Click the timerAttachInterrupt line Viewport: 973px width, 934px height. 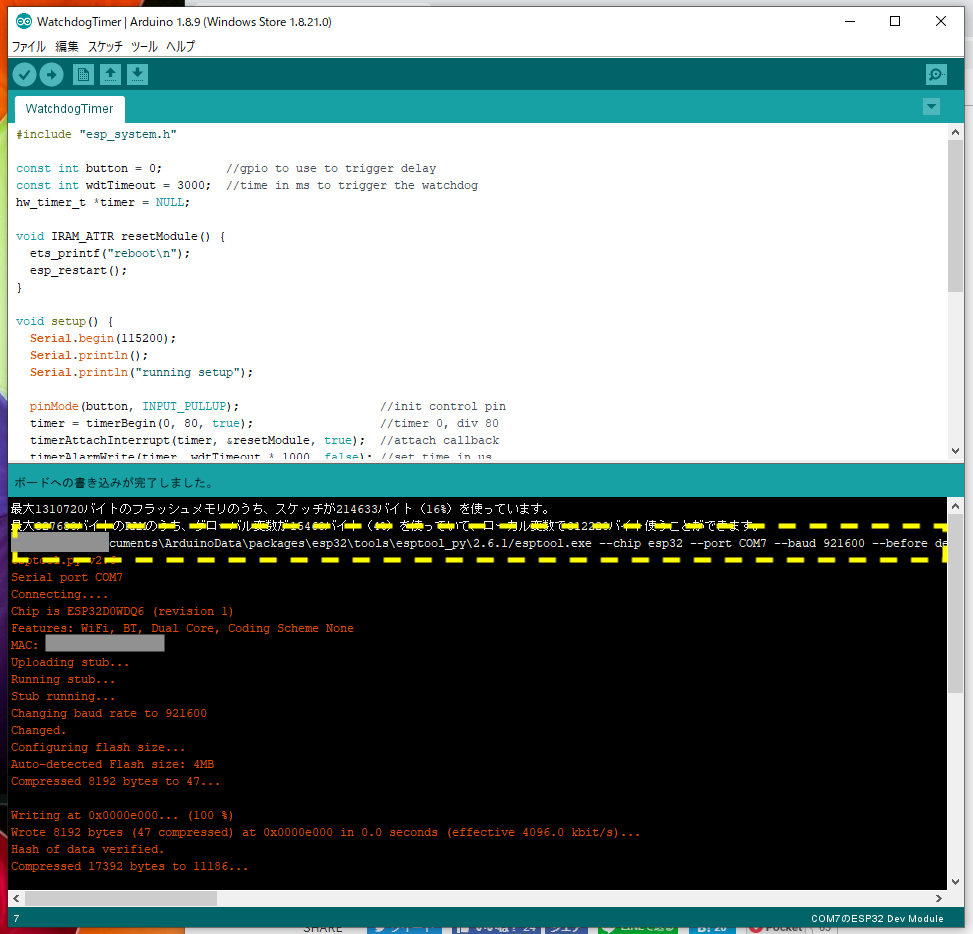[197, 441]
